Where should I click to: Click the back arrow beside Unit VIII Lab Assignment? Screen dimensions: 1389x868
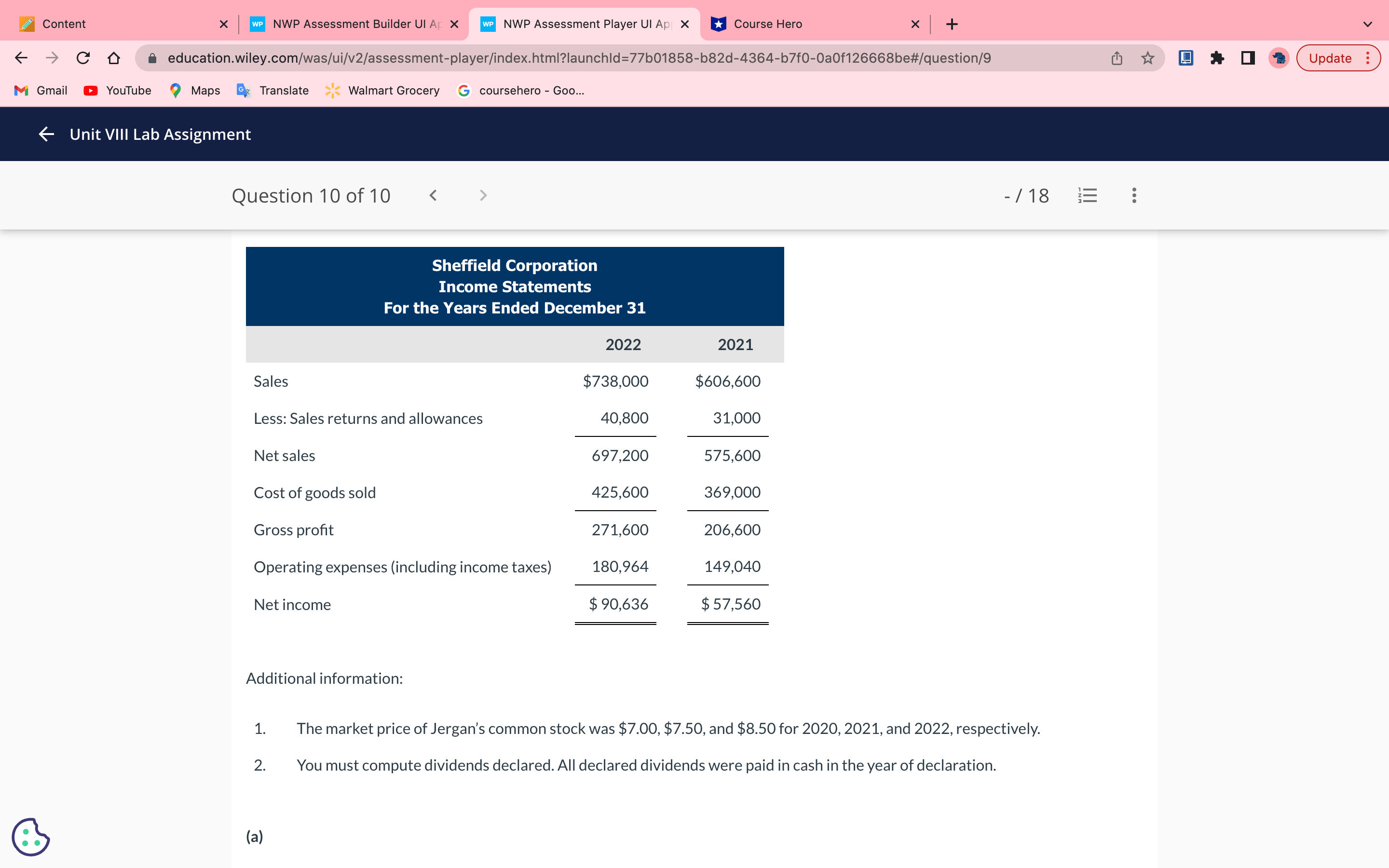coord(46,134)
